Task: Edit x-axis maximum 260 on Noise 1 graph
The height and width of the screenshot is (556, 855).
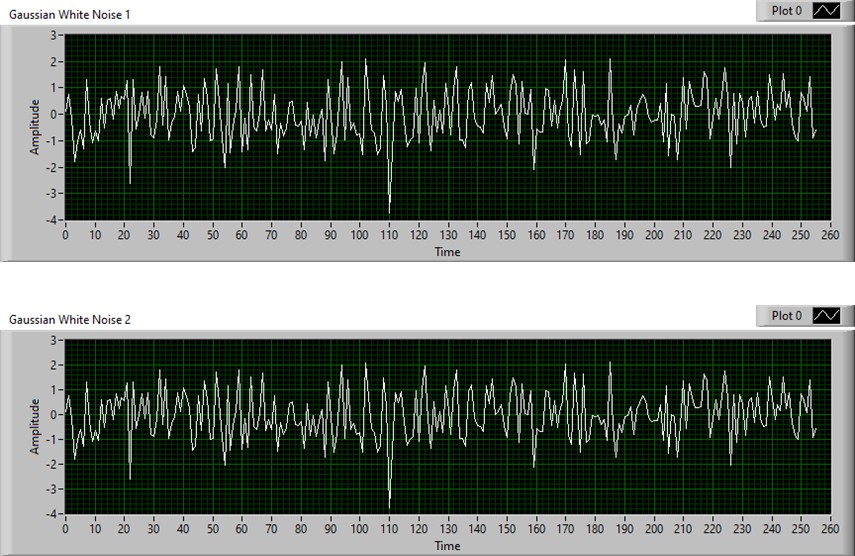Action: pyautogui.click(x=830, y=235)
